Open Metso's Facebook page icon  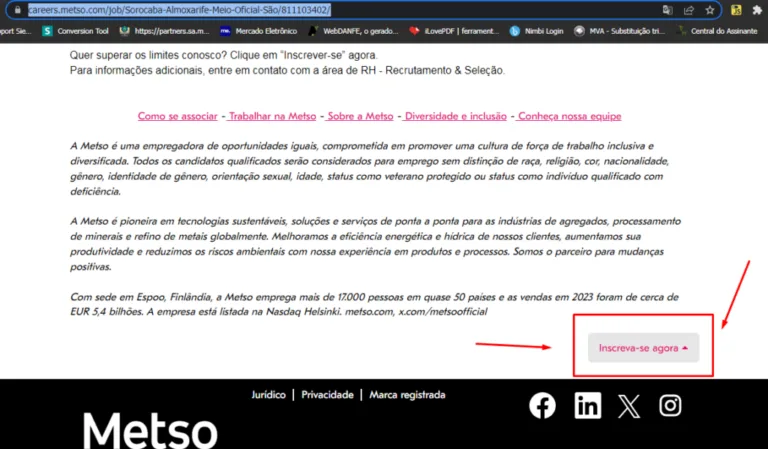[x=542, y=405]
